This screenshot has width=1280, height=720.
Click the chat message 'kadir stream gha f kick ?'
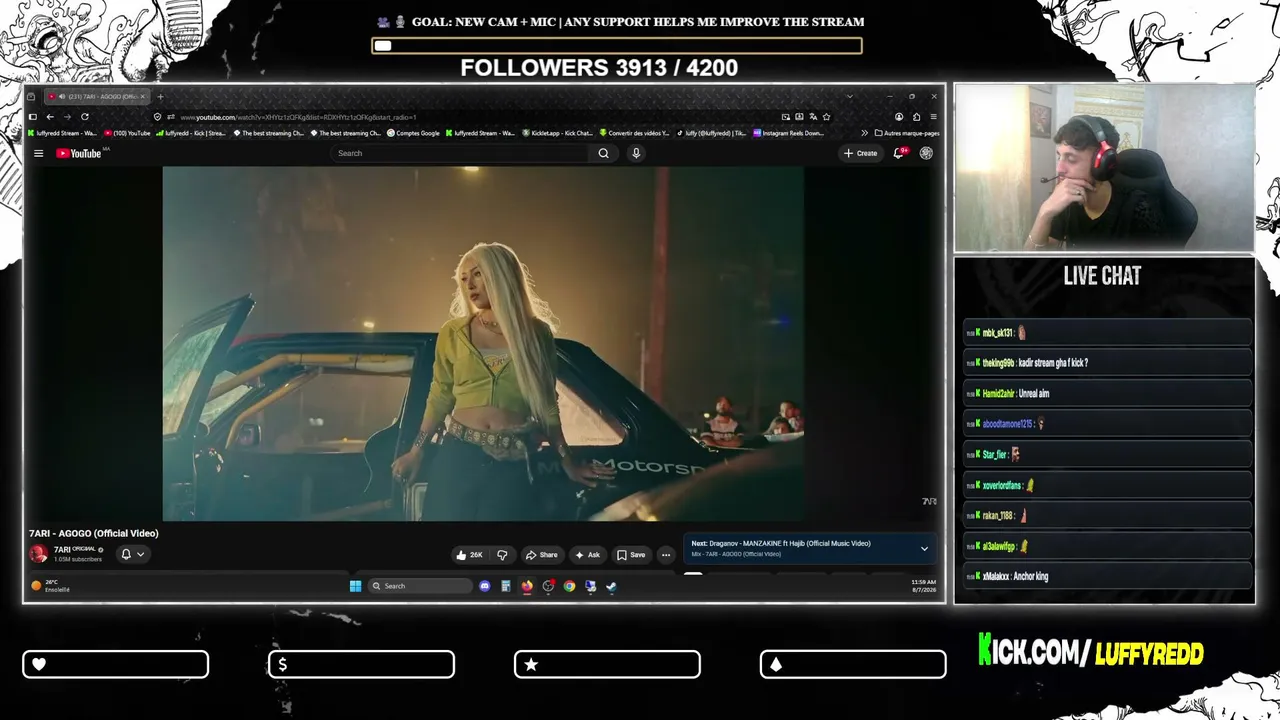click(1053, 363)
